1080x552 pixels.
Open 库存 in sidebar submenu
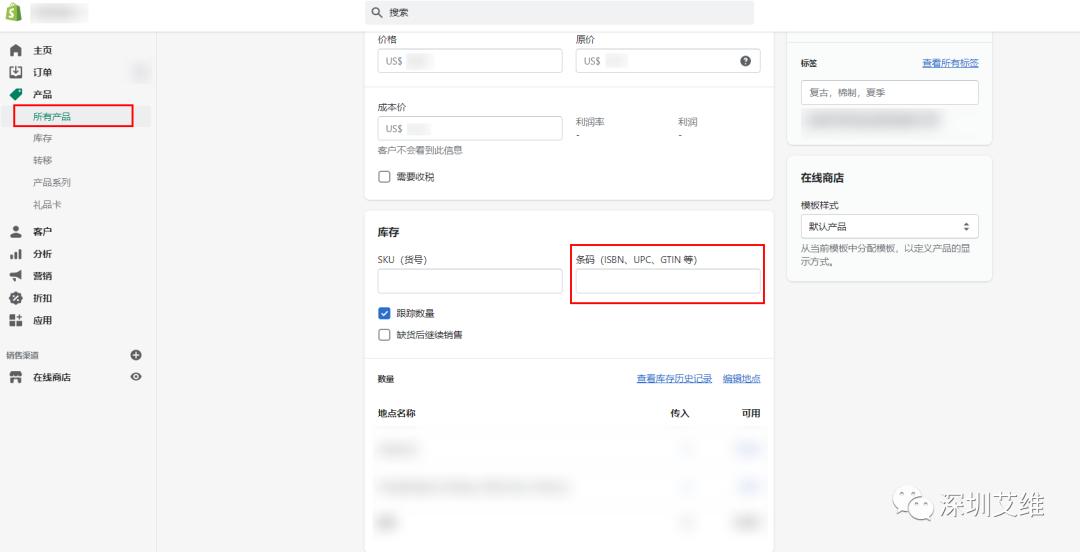point(43,139)
